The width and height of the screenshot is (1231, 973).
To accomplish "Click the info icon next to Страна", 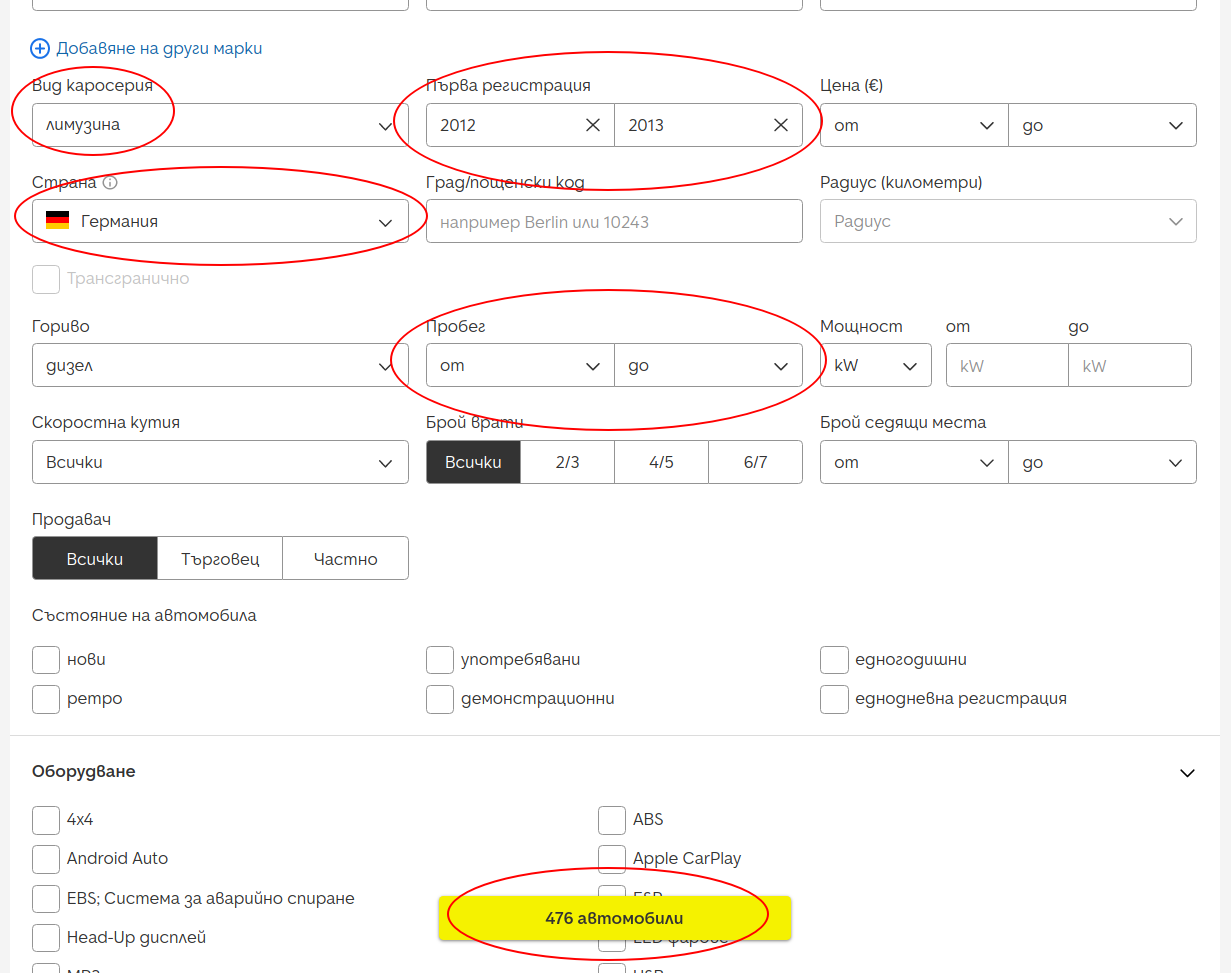I will (110, 183).
